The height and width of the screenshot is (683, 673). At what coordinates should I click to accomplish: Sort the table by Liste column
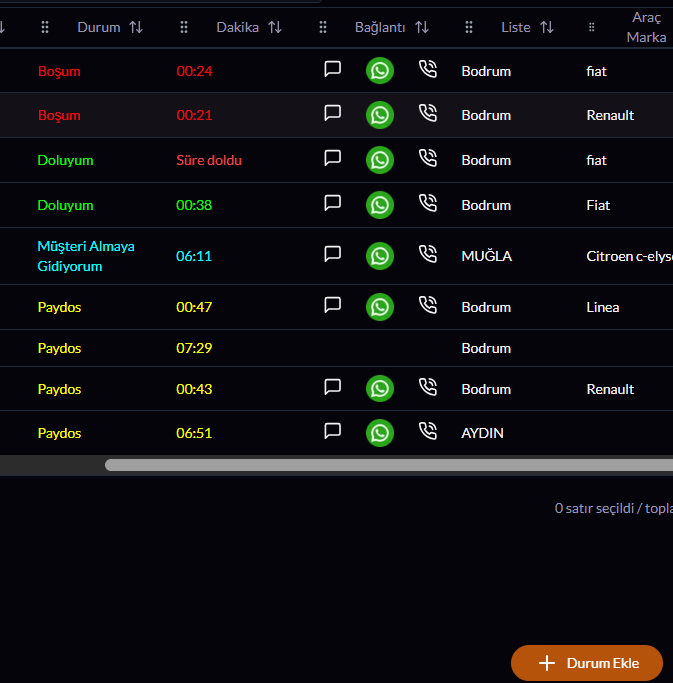pyautogui.click(x=547, y=28)
